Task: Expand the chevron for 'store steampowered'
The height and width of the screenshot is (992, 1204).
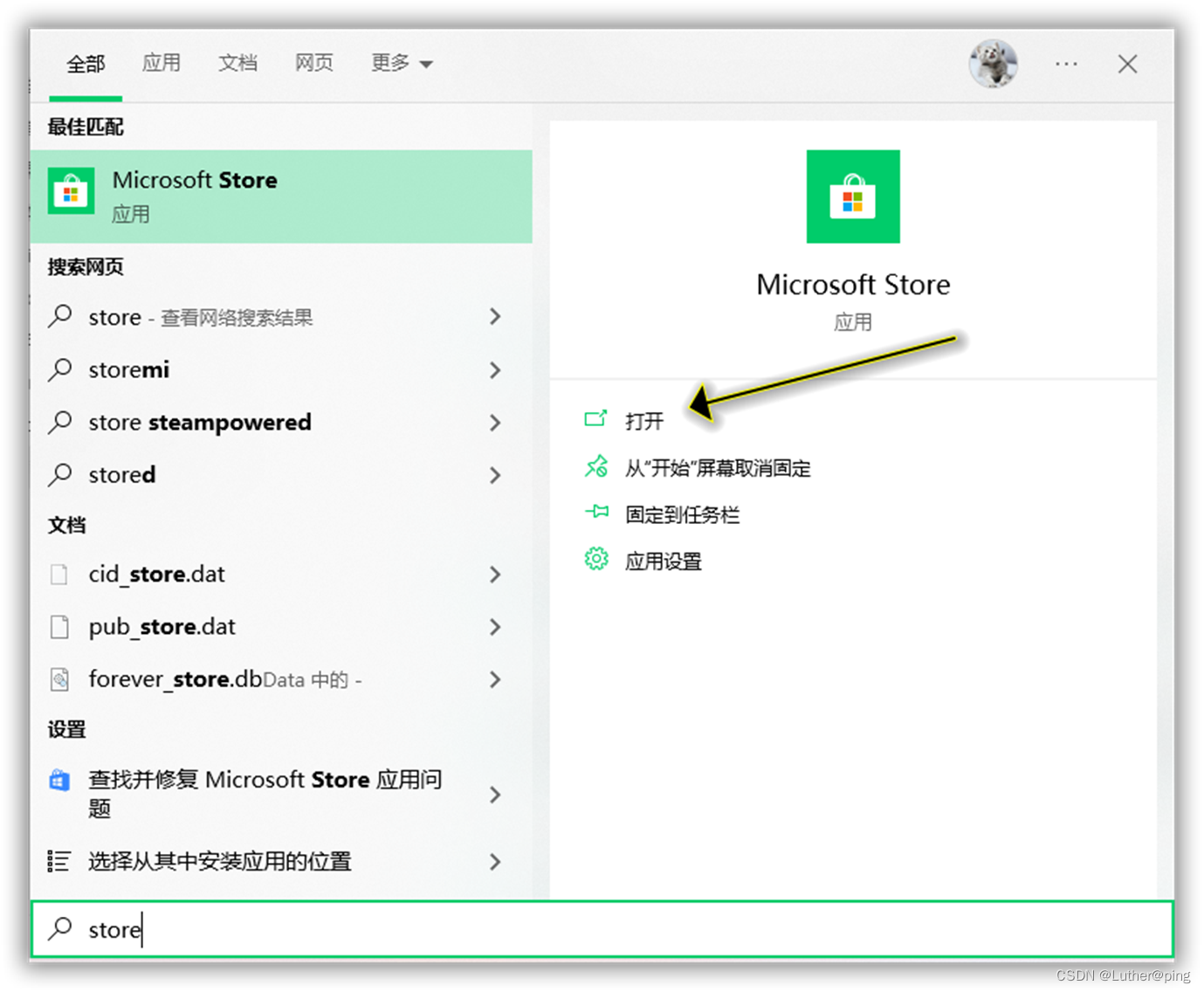Action: [x=495, y=423]
